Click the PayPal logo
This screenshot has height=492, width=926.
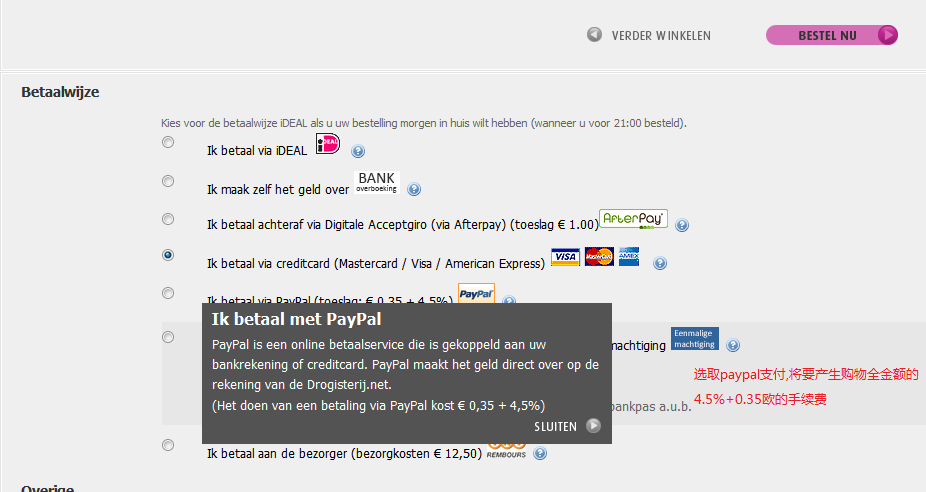[477, 294]
